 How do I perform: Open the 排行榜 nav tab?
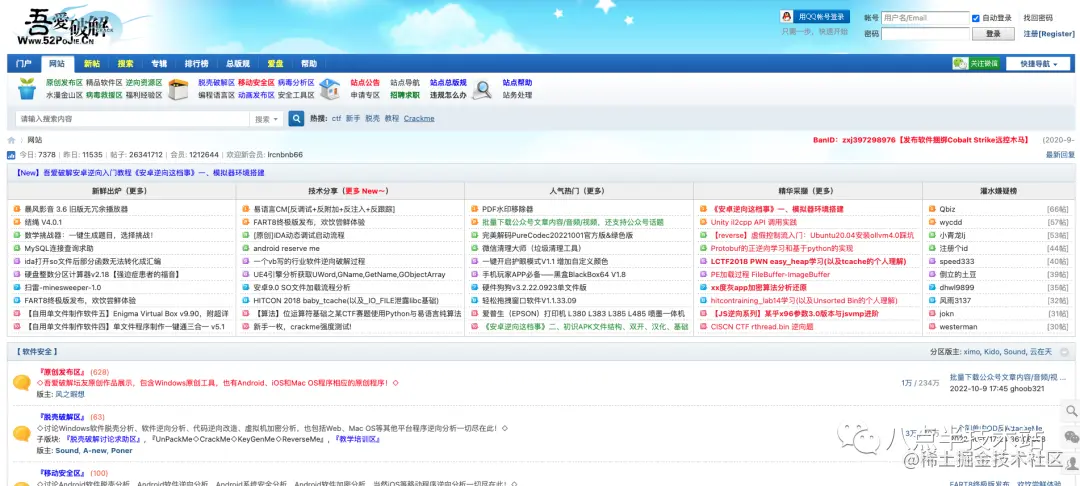coord(196,63)
